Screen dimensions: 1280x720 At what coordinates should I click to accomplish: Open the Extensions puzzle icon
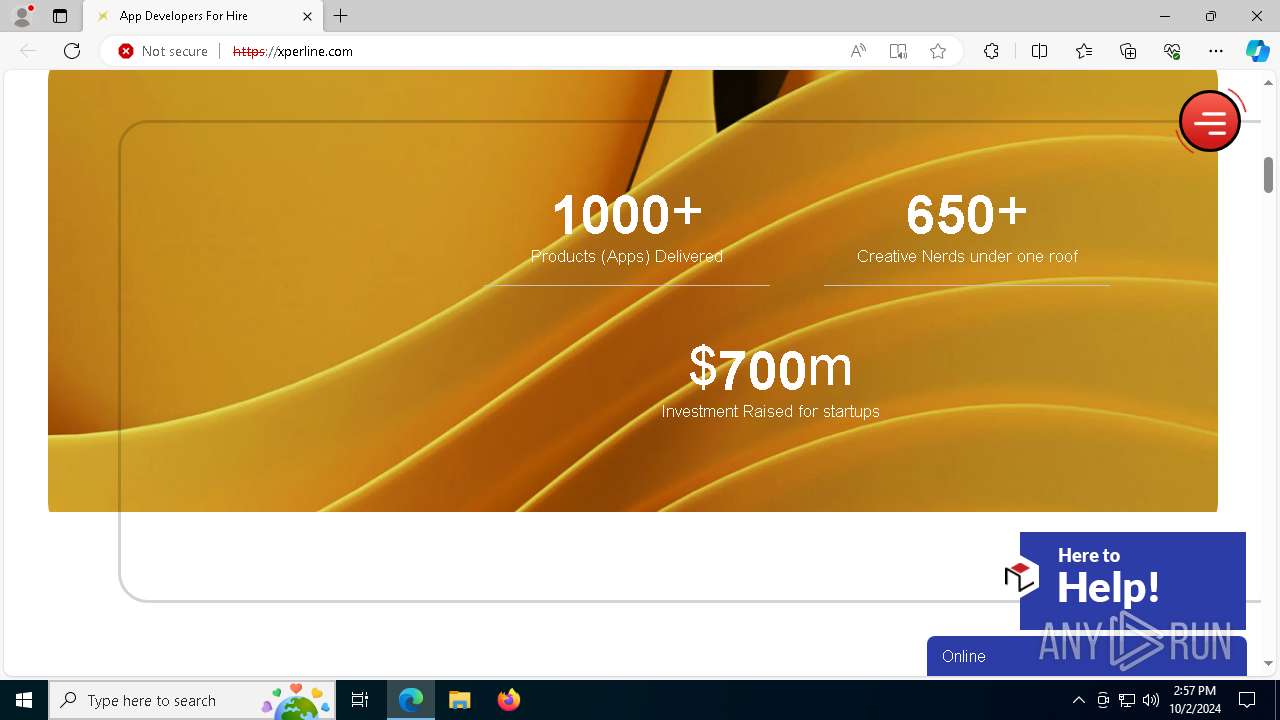point(991,51)
